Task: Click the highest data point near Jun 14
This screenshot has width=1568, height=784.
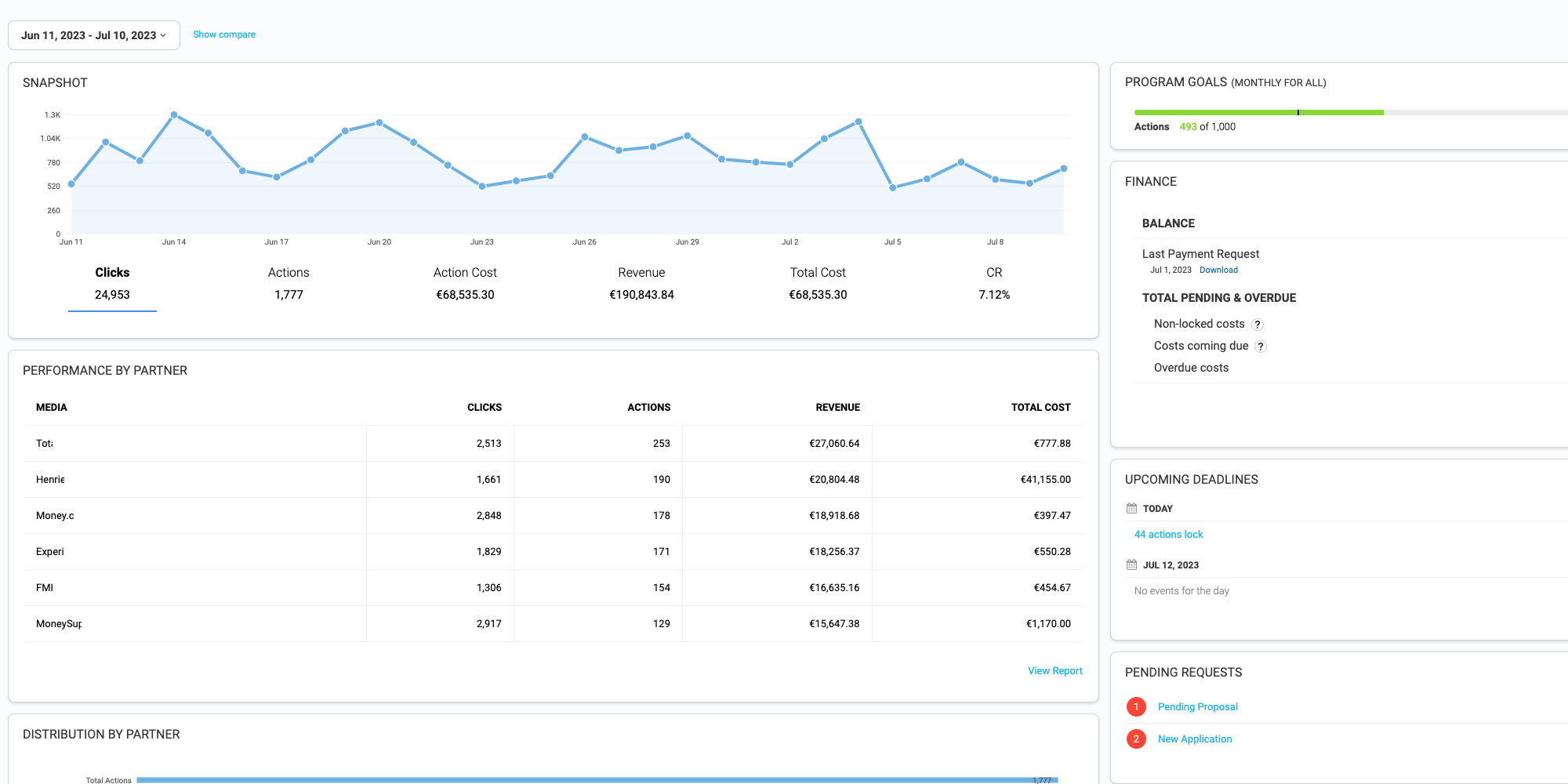Action: tap(174, 115)
